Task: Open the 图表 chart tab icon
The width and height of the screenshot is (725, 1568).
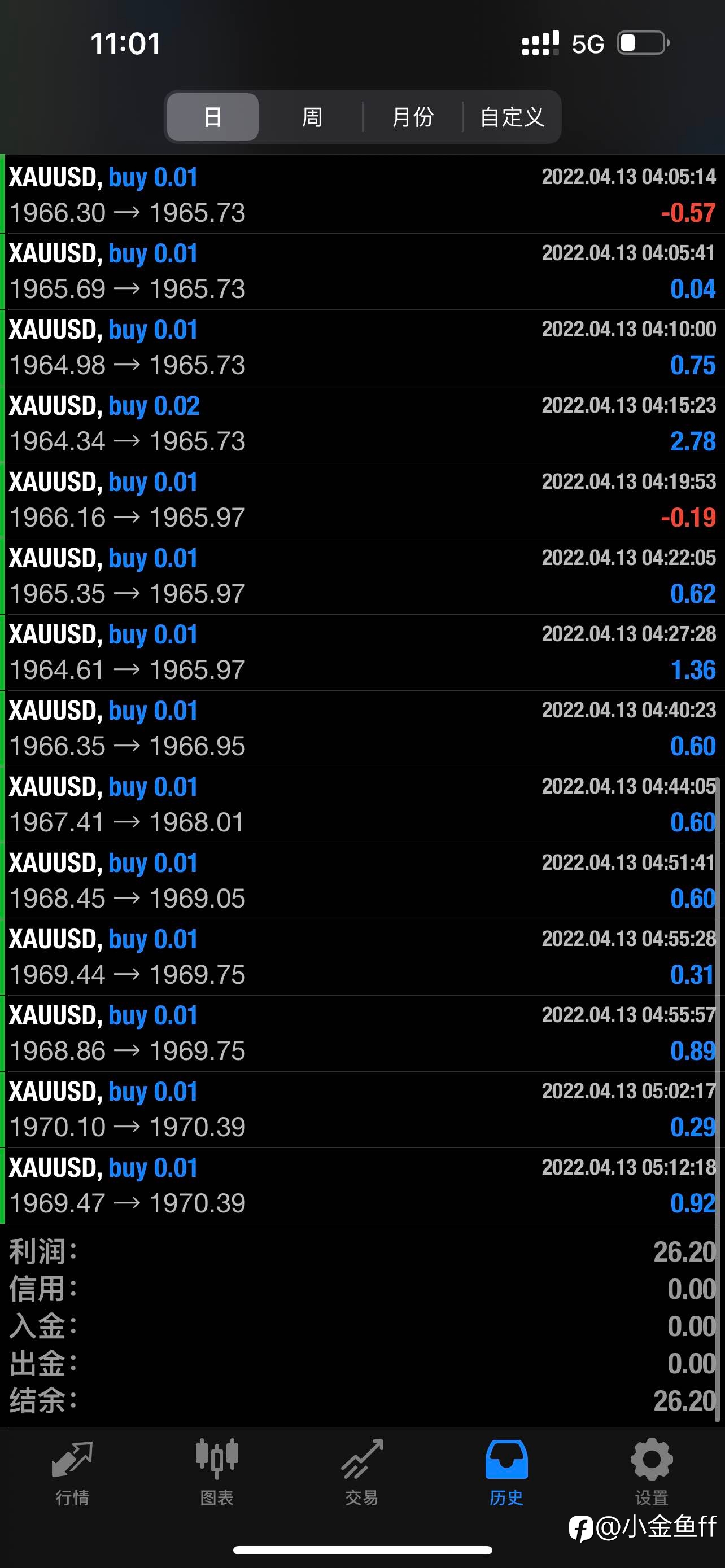Action: coord(217,1458)
